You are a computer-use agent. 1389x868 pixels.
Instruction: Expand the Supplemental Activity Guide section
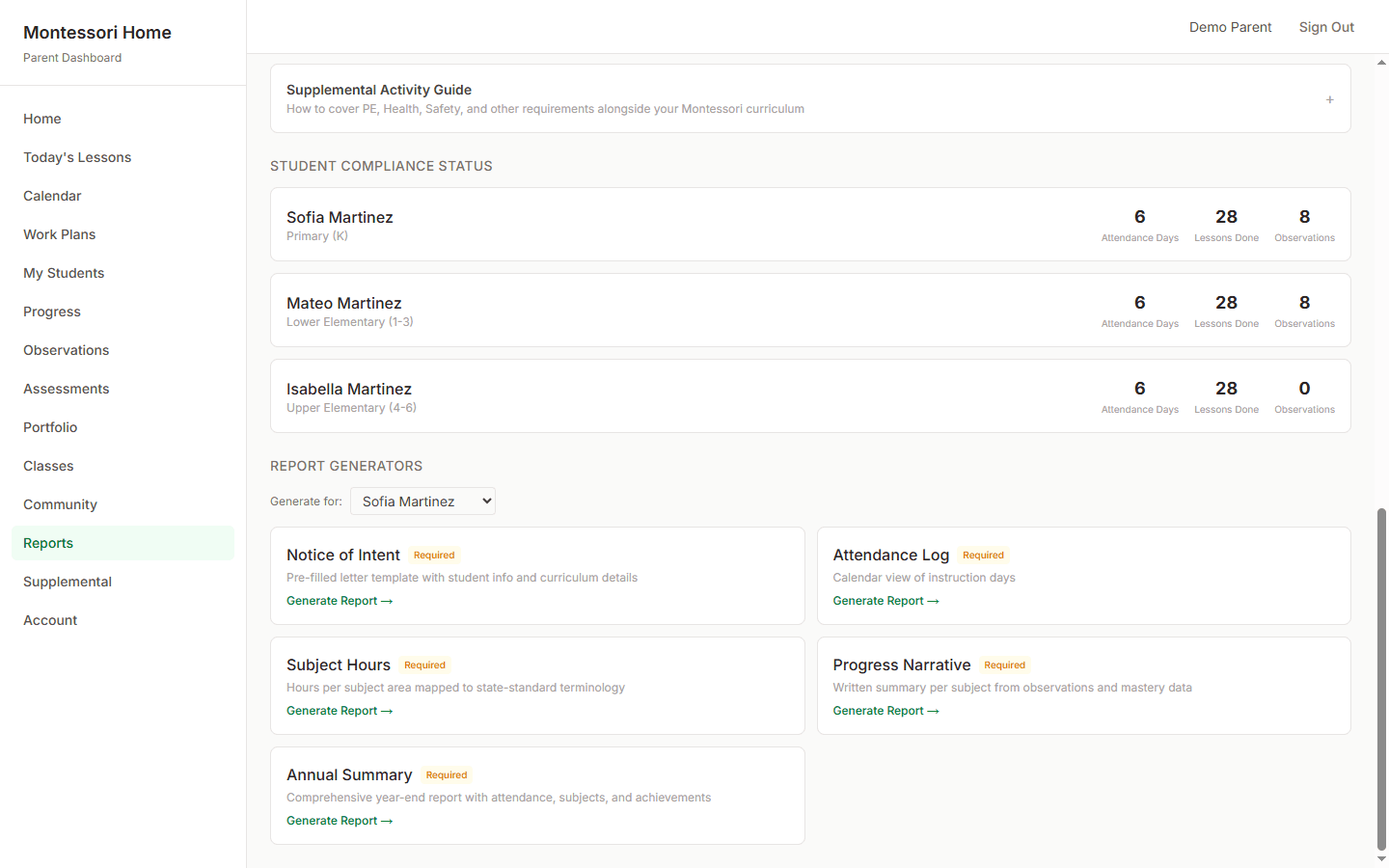[x=1329, y=98]
